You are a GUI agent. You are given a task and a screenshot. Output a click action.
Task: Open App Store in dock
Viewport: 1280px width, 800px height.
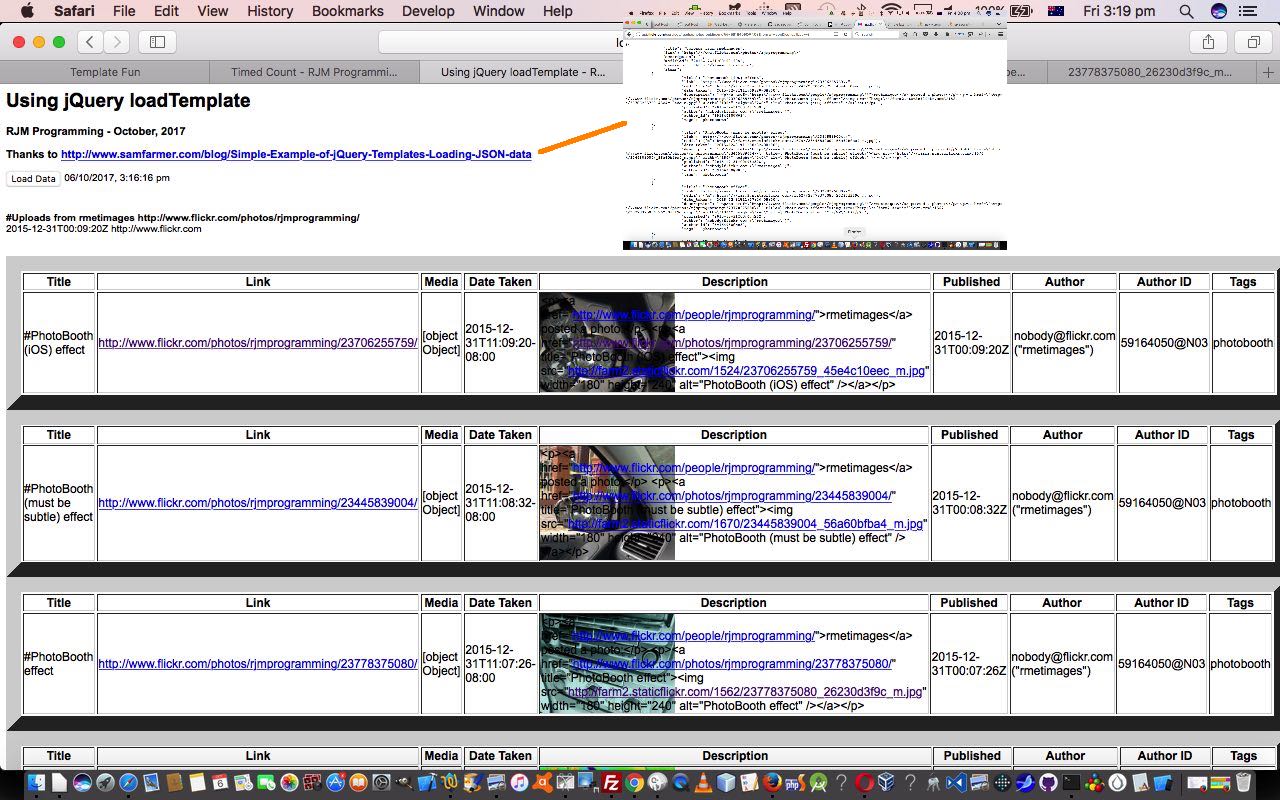(335, 783)
